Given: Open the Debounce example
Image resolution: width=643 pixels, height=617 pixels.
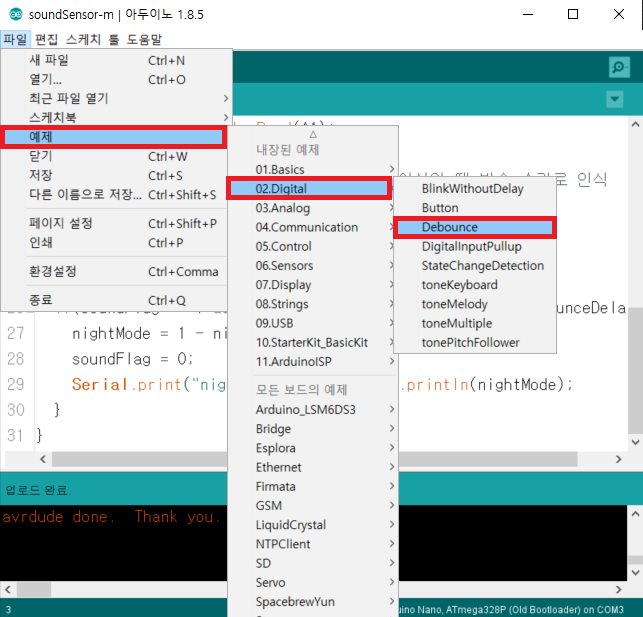Looking at the screenshot, I should pos(475,227).
